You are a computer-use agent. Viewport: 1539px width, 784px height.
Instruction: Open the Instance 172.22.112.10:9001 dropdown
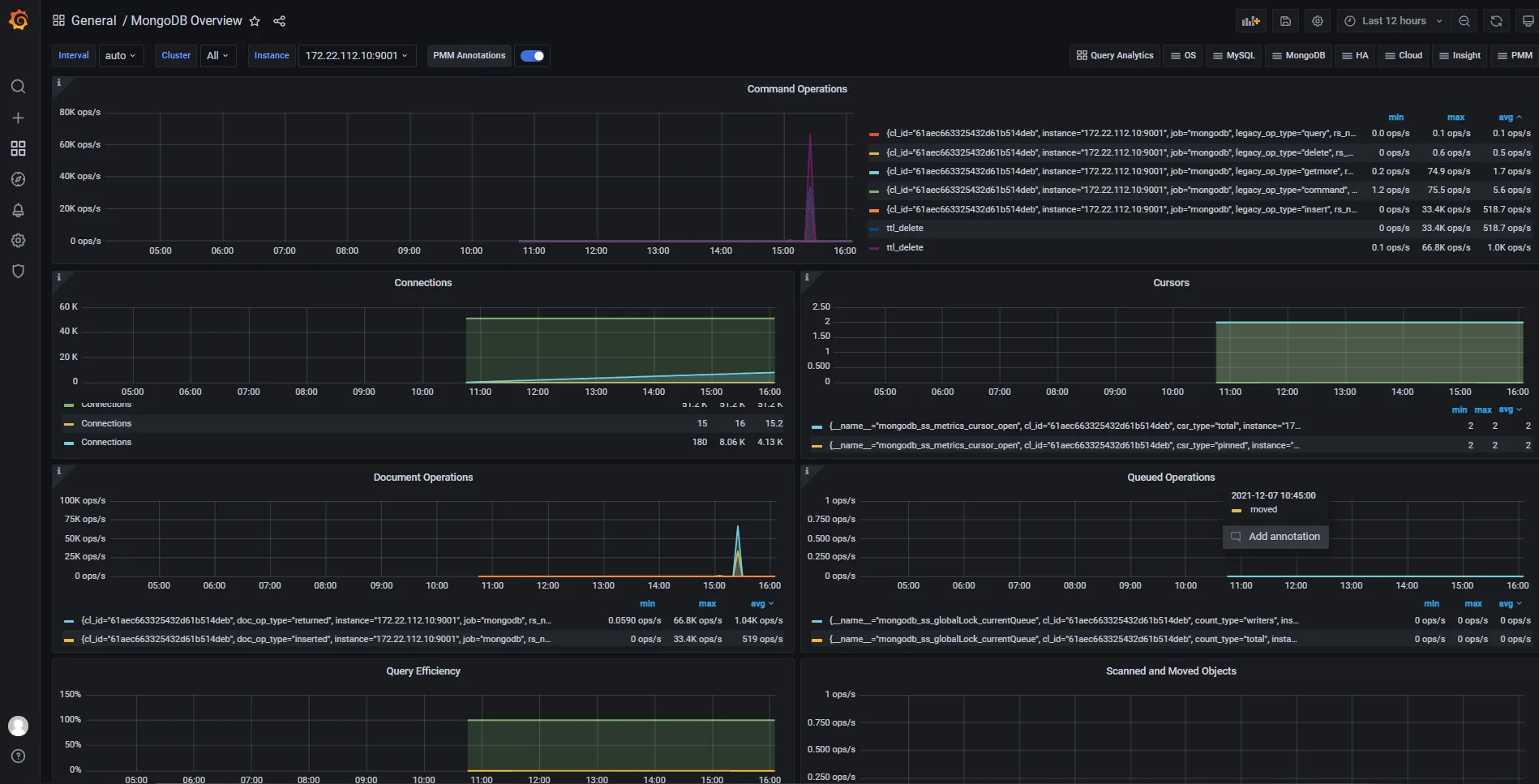click(x=357, y=56)
